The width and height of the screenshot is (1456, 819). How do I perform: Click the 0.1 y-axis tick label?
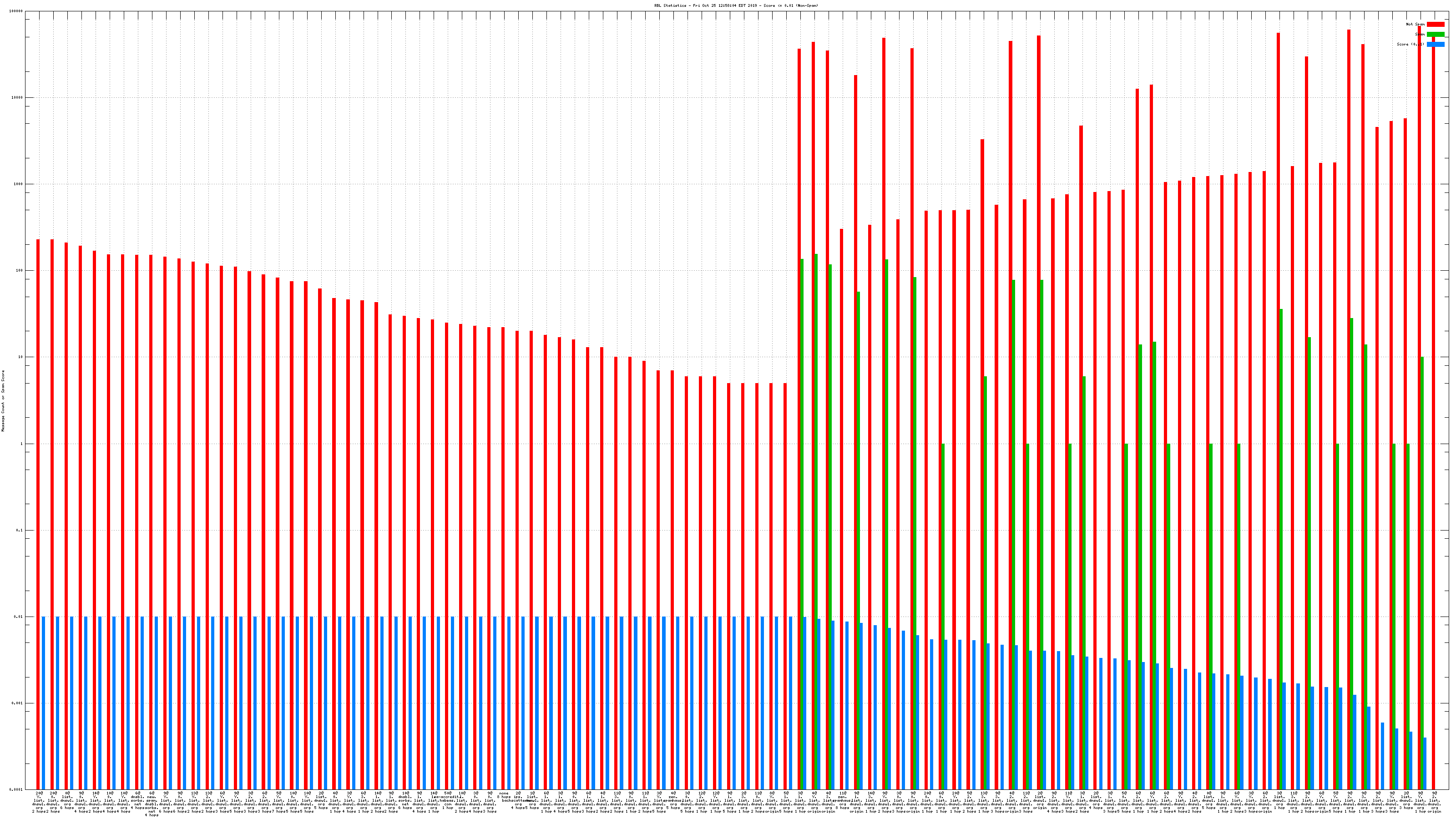pyautogui.click(x=20, y=530)
